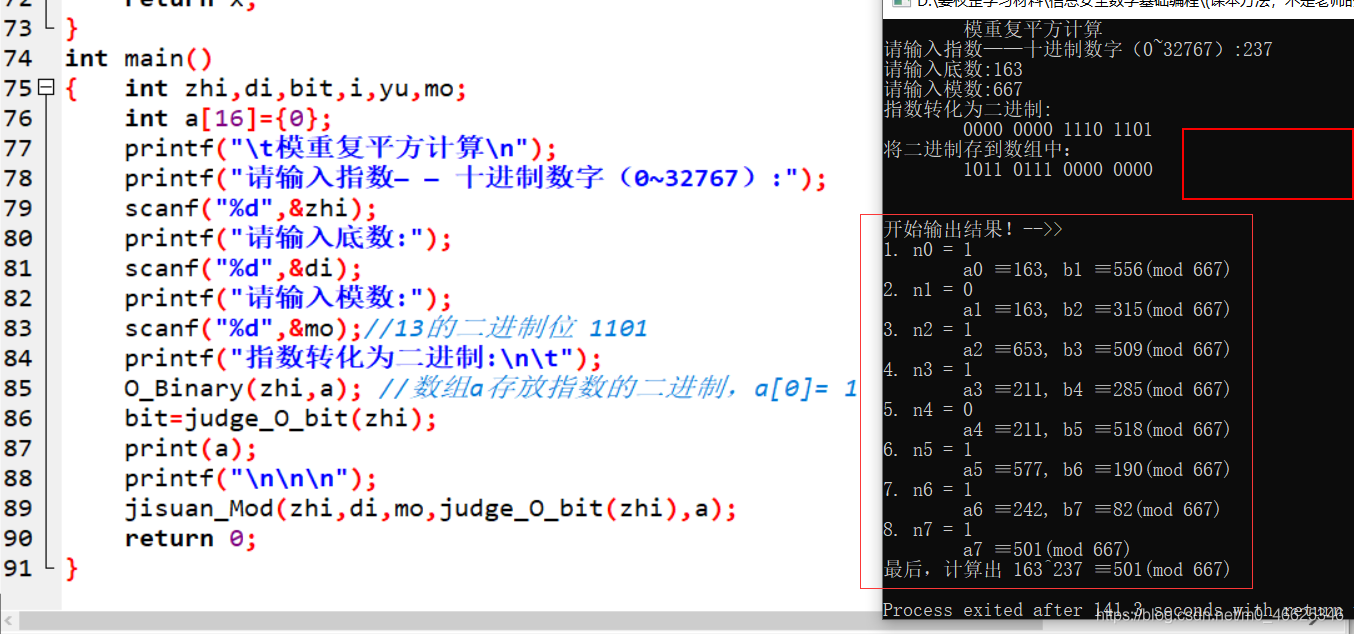The height and width of the screenshot is (634, 1354).
Task: Click console result 'a2 ≡653, b3 ≡509(mod 667)'
Action: point(1097,349)
